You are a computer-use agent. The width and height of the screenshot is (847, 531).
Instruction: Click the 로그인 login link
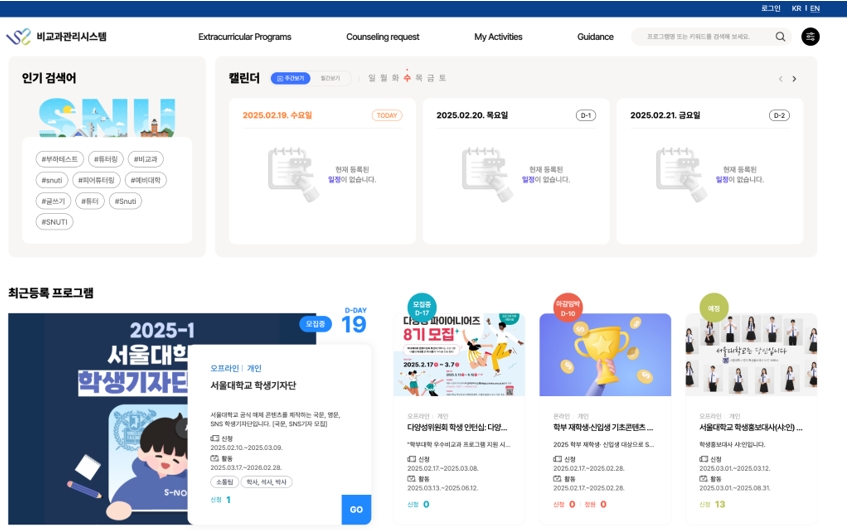pos(771,8)
